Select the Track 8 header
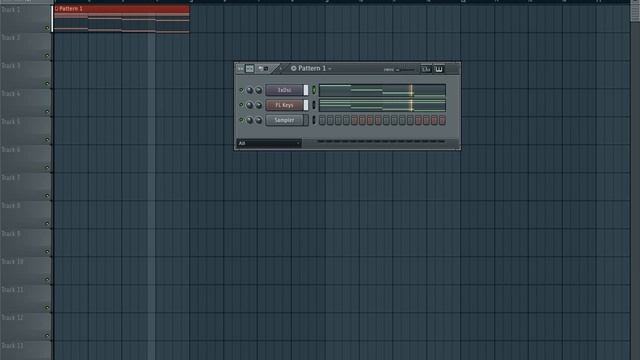 click(x=26, y=215)
